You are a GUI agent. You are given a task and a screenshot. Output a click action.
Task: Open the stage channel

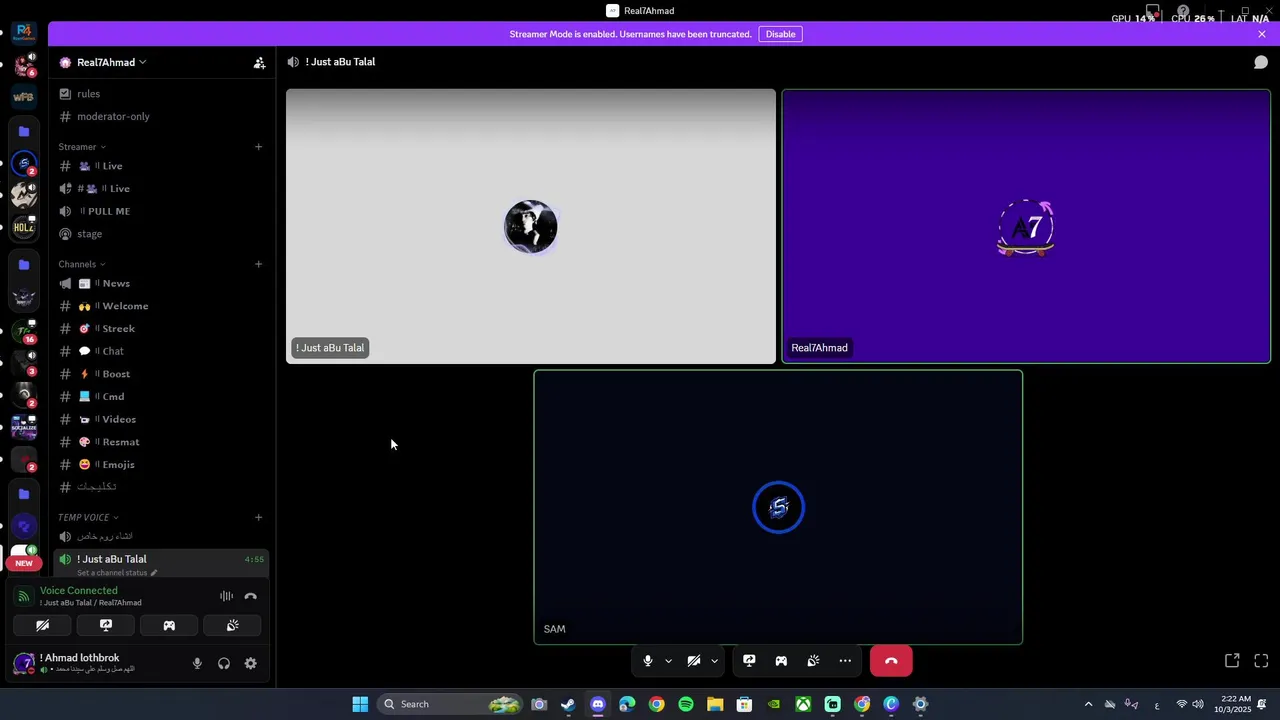(161, 234)
